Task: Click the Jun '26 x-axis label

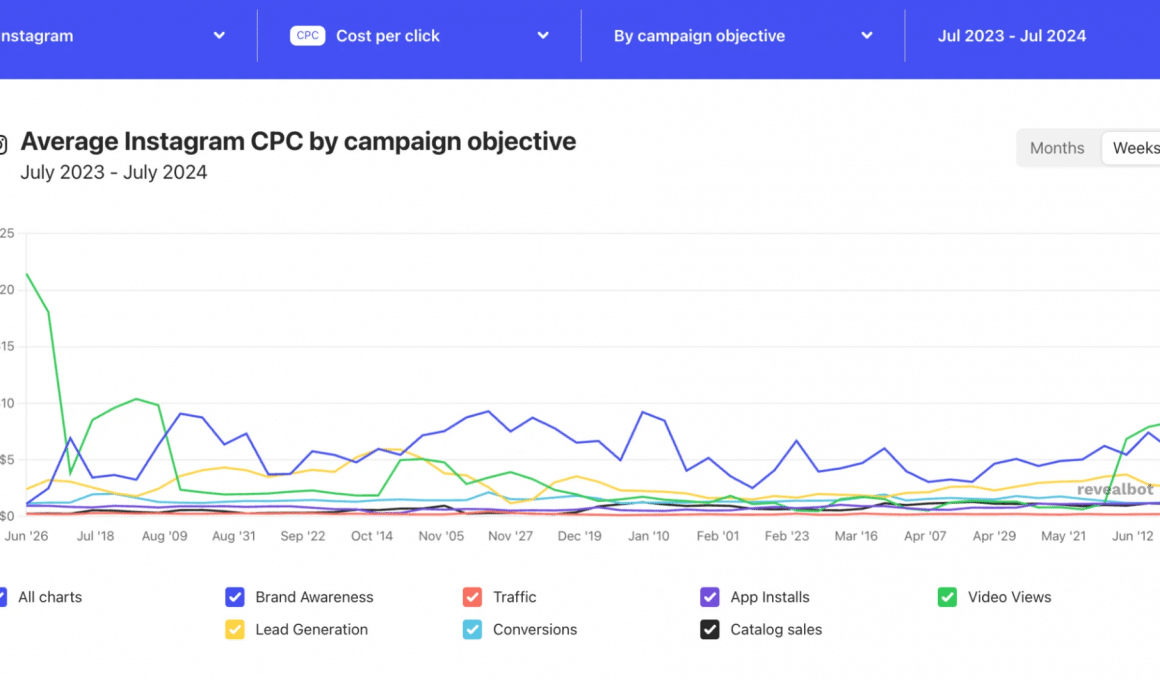Action: 26,536
